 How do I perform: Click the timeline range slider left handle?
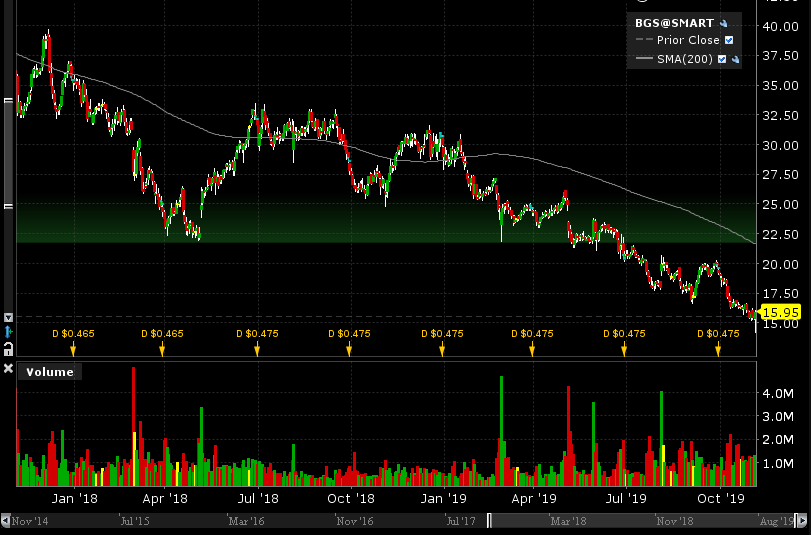tap(490, 520)
